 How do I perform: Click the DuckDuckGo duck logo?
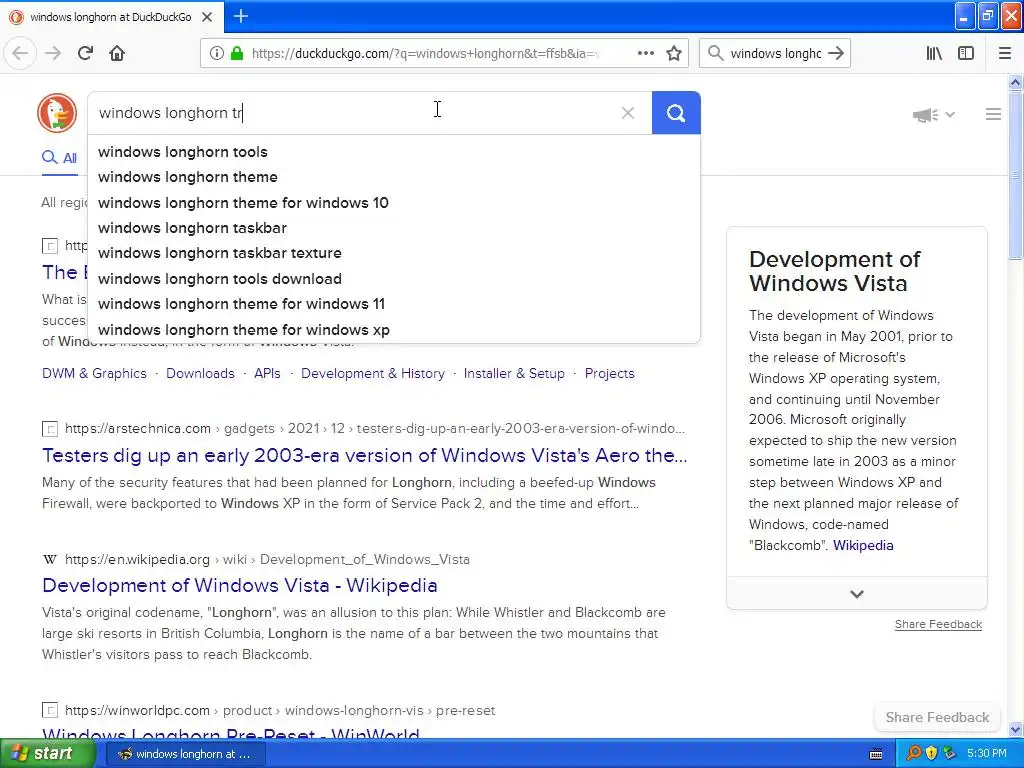(57, 113)
